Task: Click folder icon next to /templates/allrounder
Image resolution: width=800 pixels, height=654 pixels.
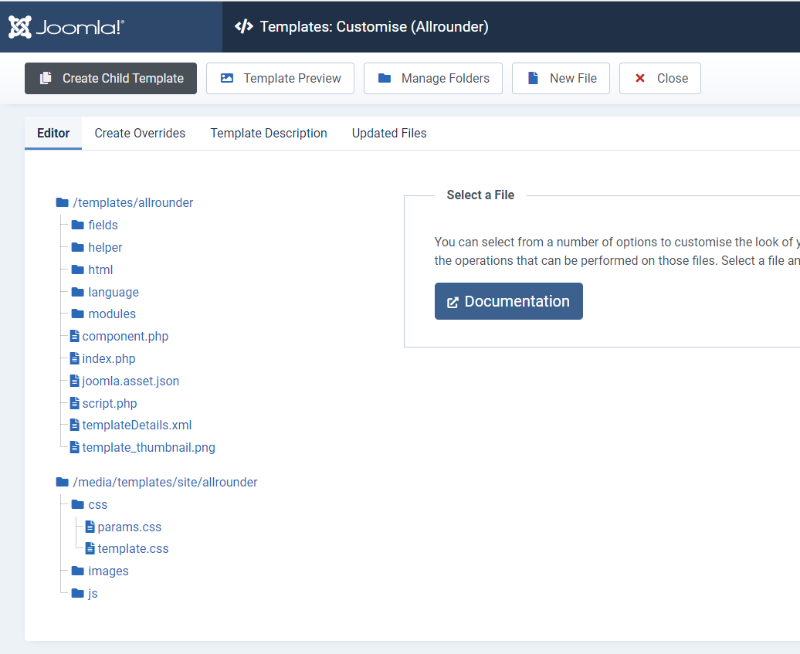Action: 62,203
